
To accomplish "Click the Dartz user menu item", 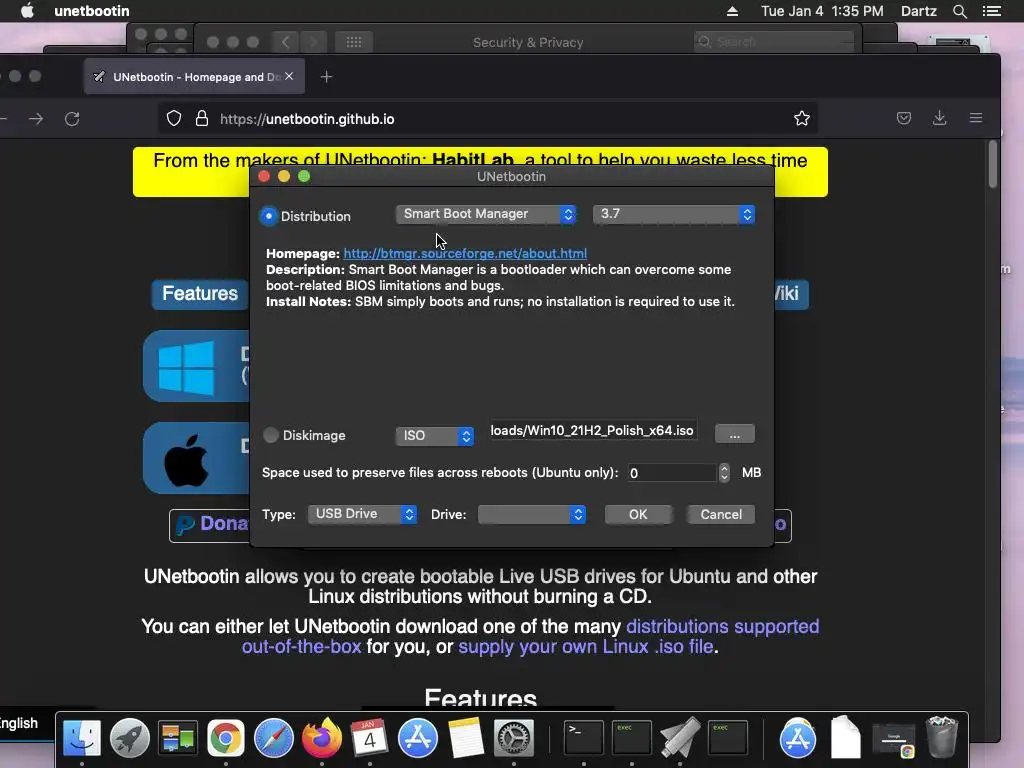I will [918, 11].
